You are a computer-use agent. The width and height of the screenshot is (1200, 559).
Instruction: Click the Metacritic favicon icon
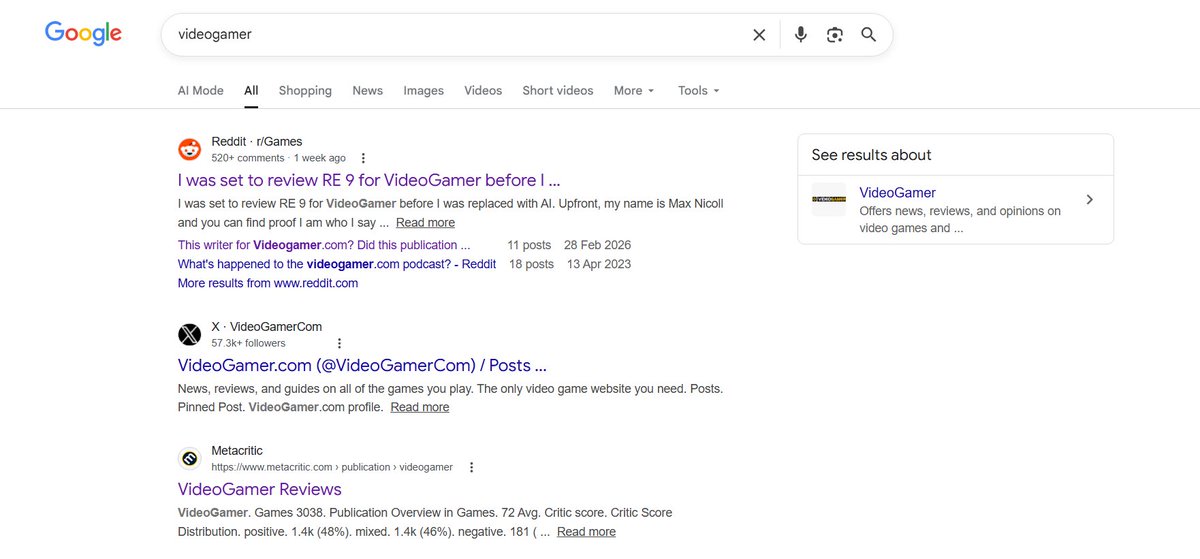(189, 458)
